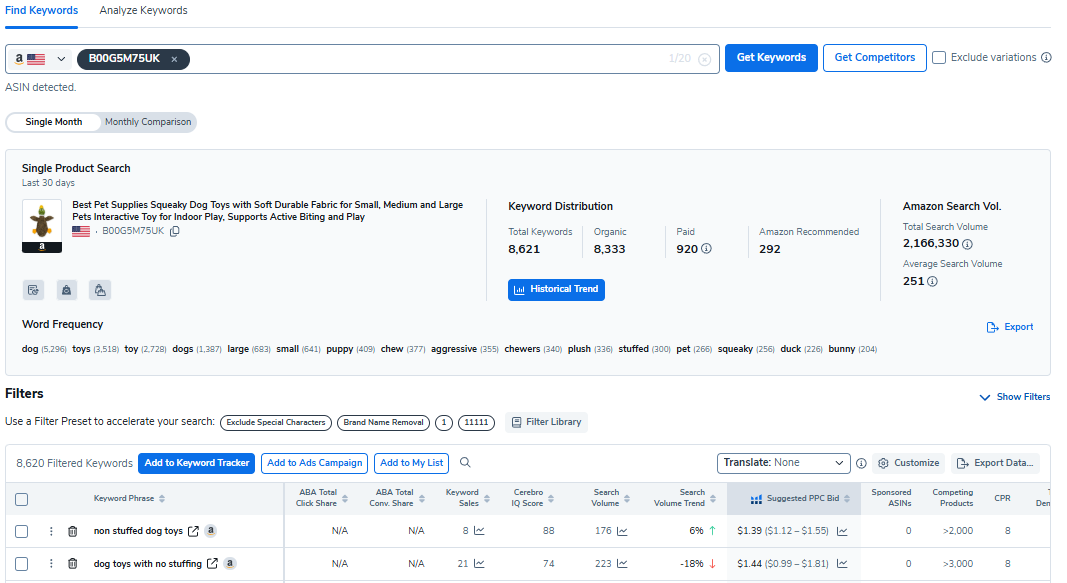Delete the 'non stuffed dog toys' keyword row

click(x=72, y=532)
